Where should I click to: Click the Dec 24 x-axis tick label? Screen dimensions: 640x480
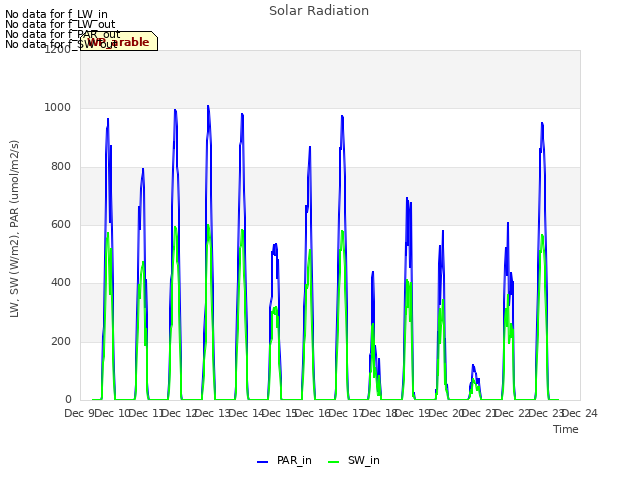coord(580,413)
